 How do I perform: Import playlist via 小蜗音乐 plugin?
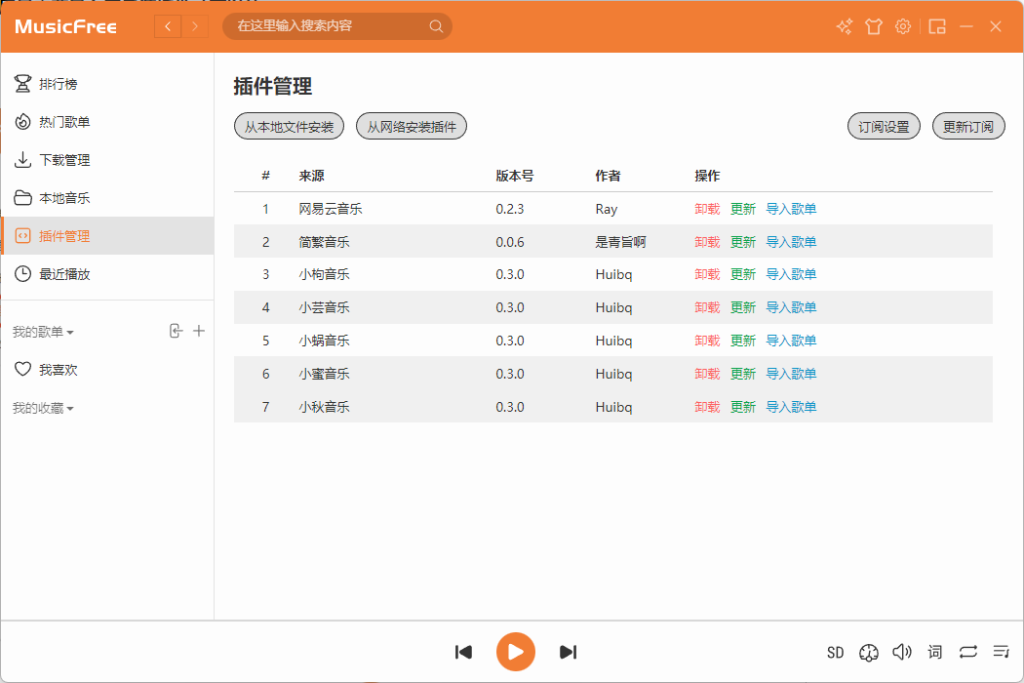point(791,340)
